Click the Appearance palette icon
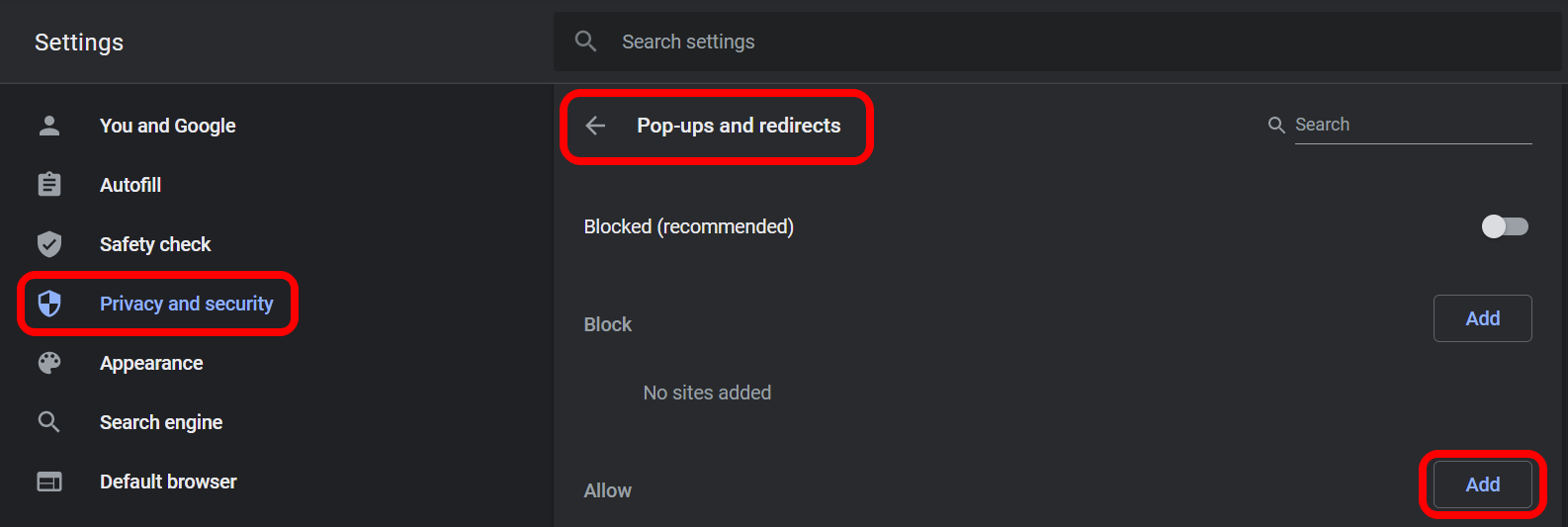Screen dimensions: 1568x527 tap(49, 363)
